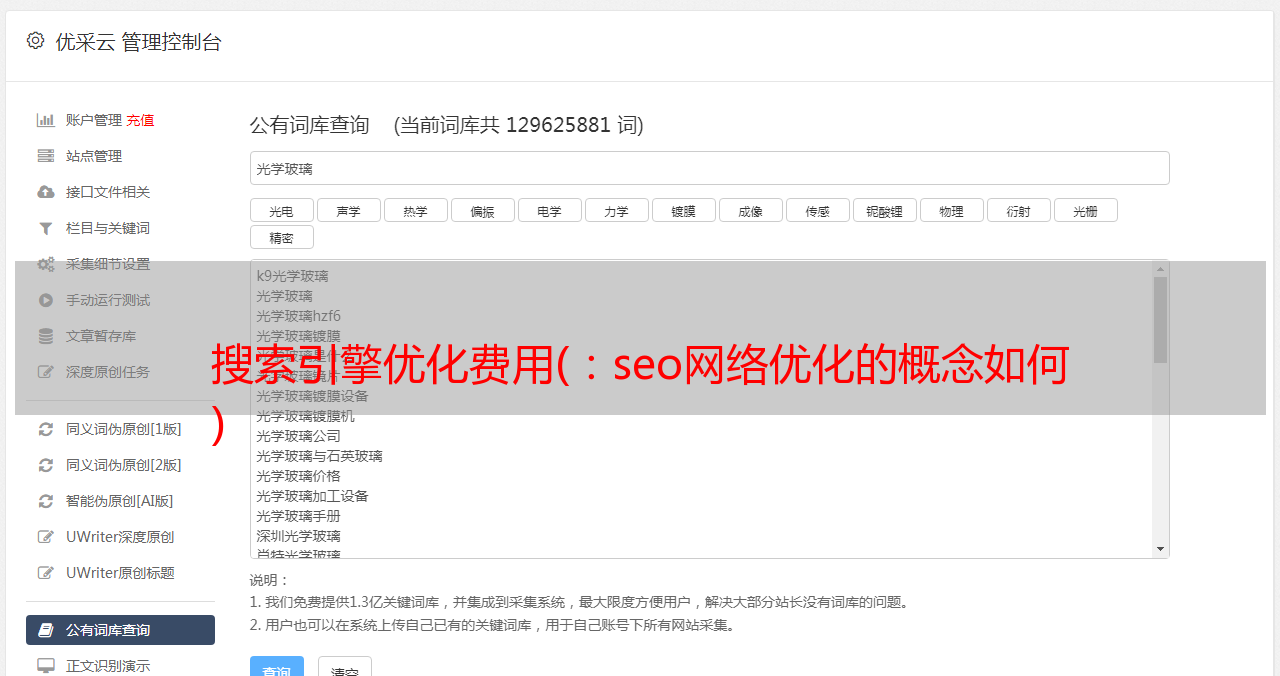This screenshot has height=676, width=1280.
Task: Click the 声学 tag button
Action: coord(349,211)
